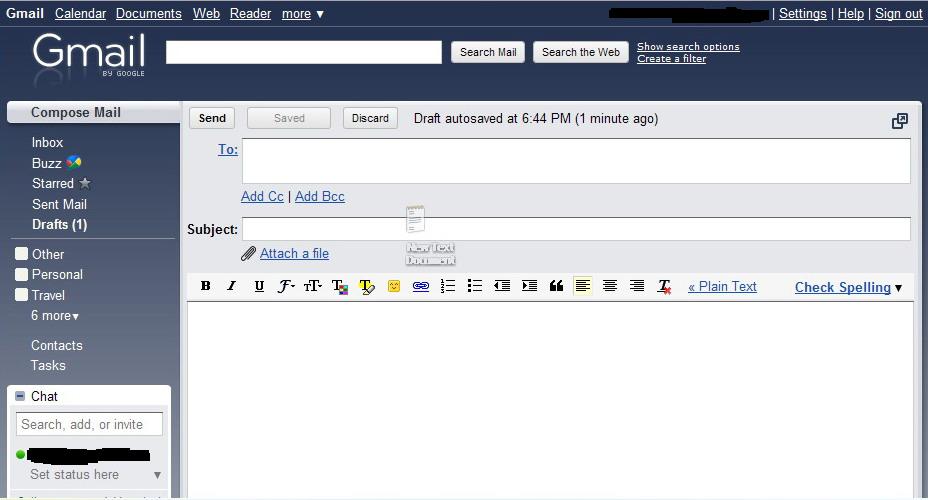Center-align the text

[610, 286]
